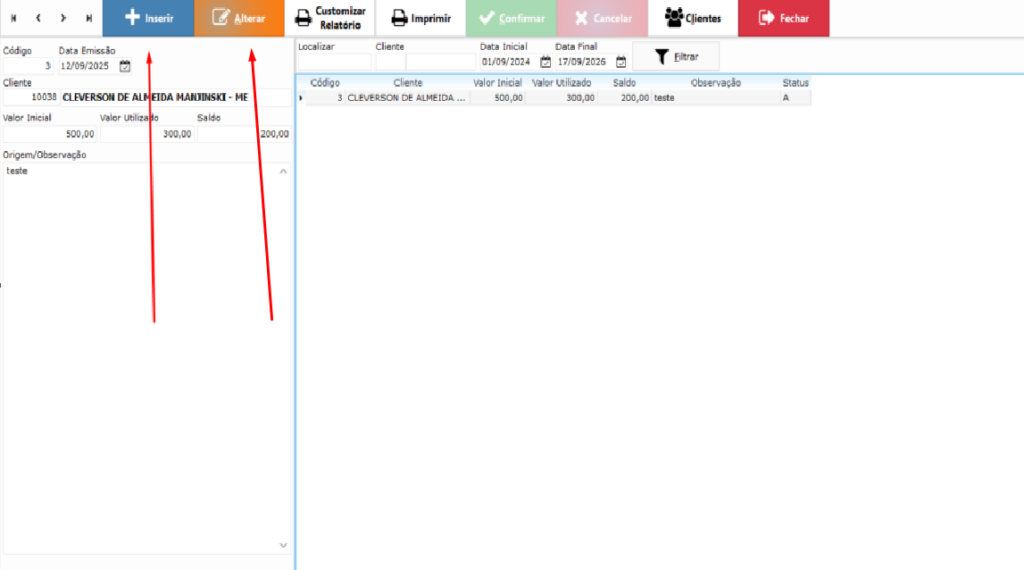
Task: Open the Clientes screen
Action: (x=692, y=18)
